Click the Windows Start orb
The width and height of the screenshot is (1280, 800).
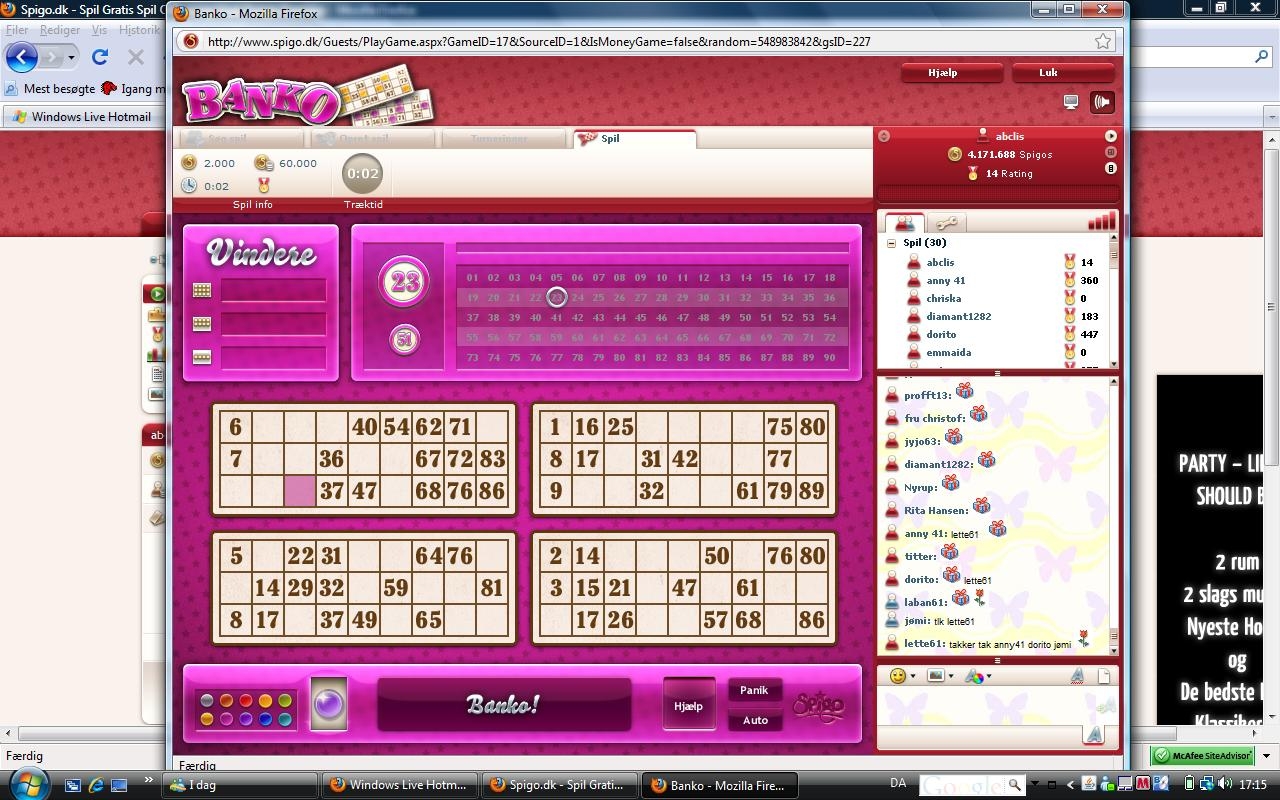(x=27, y=784)
